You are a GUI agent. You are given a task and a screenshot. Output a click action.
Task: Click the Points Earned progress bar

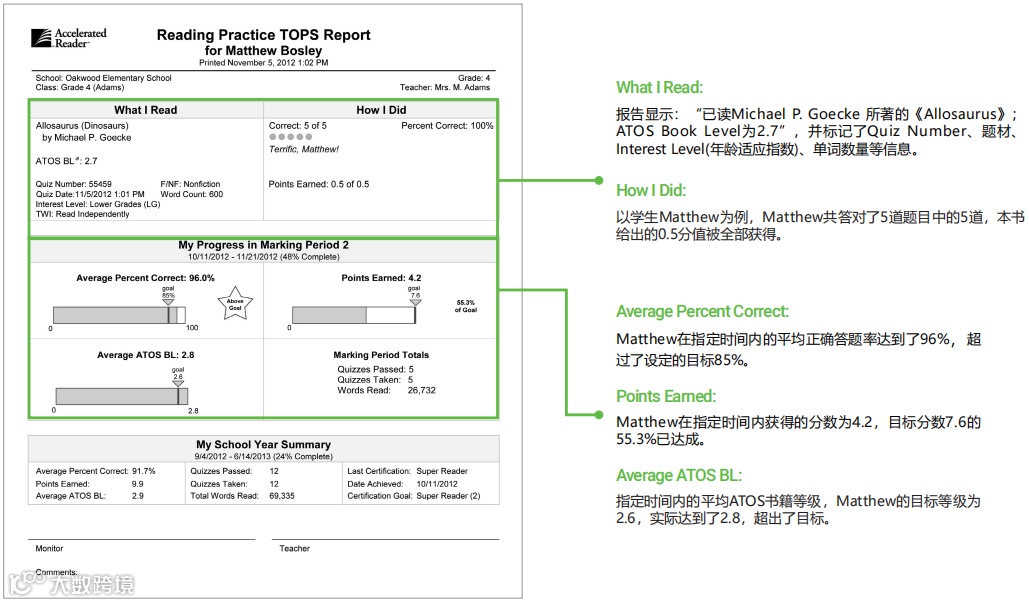pos(354,315)
